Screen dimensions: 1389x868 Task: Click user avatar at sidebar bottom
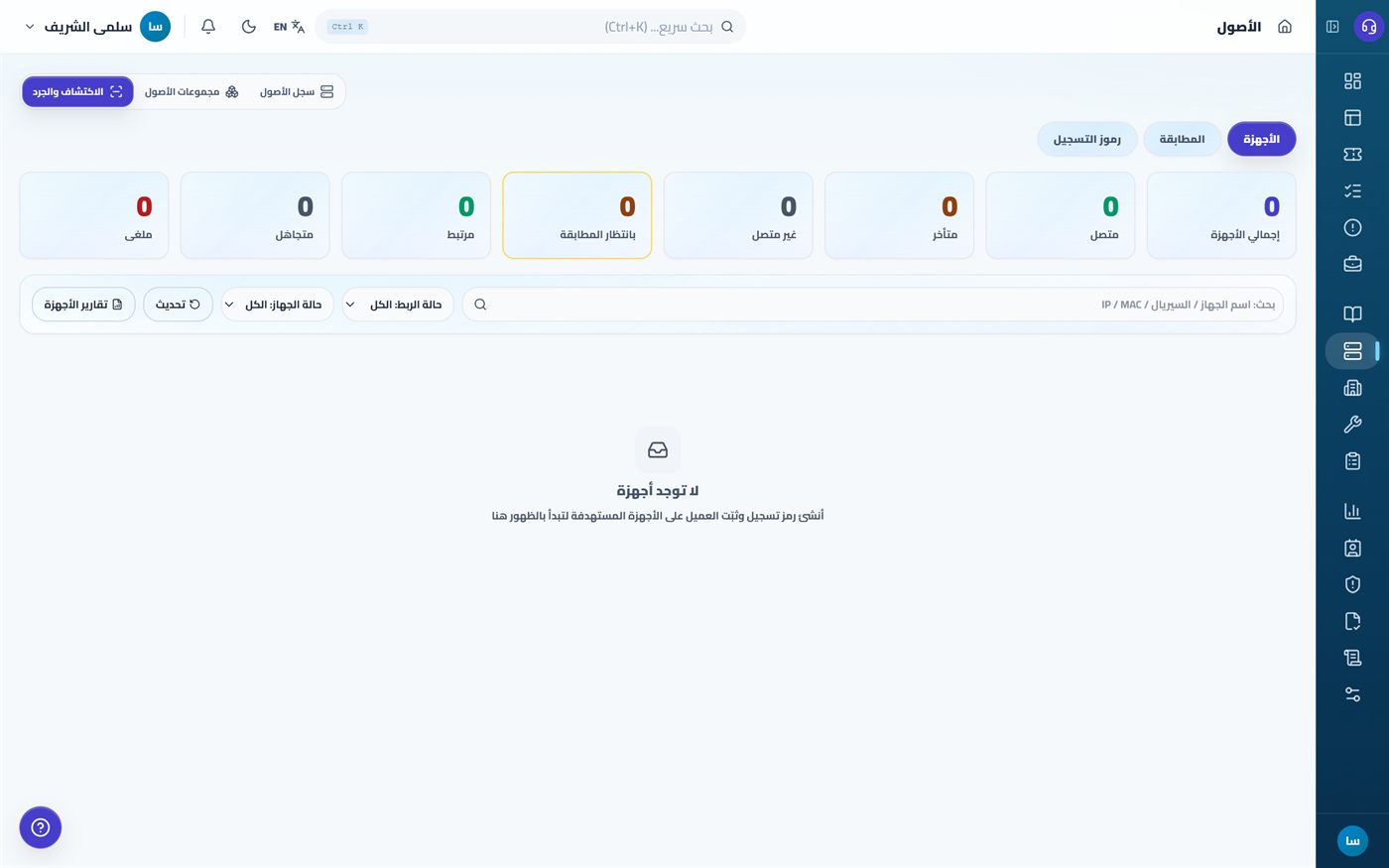coord(1352,841)
